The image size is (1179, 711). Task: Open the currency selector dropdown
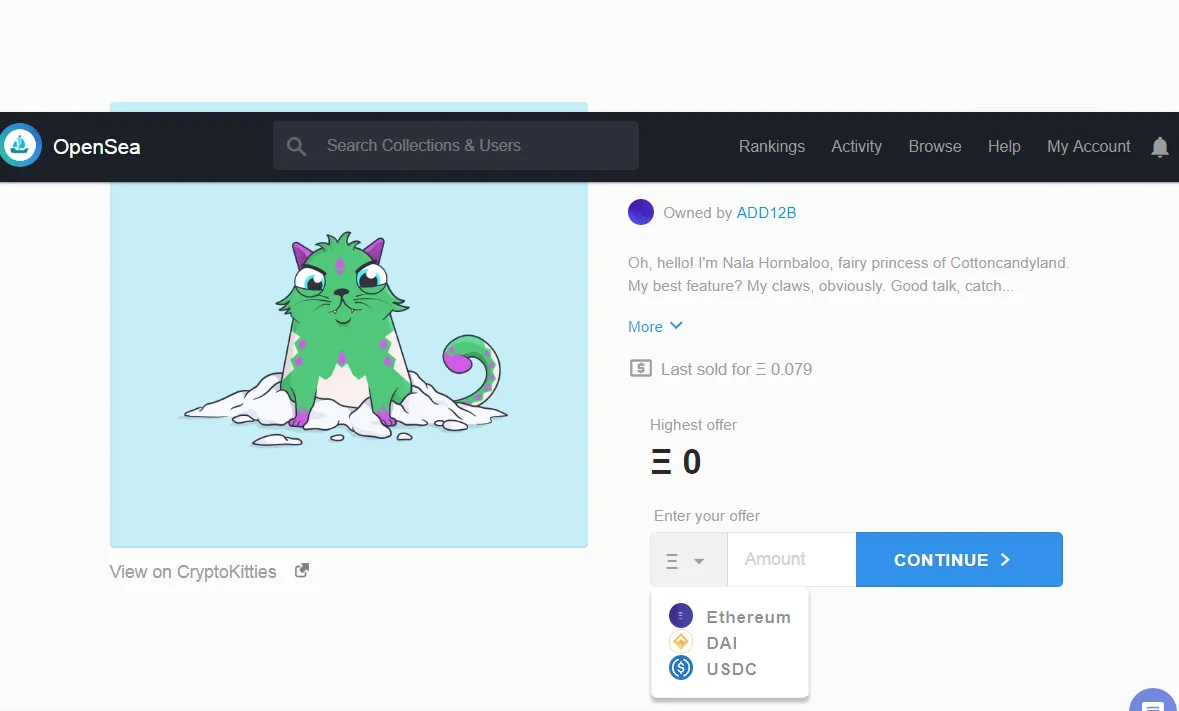click(689, 560)
